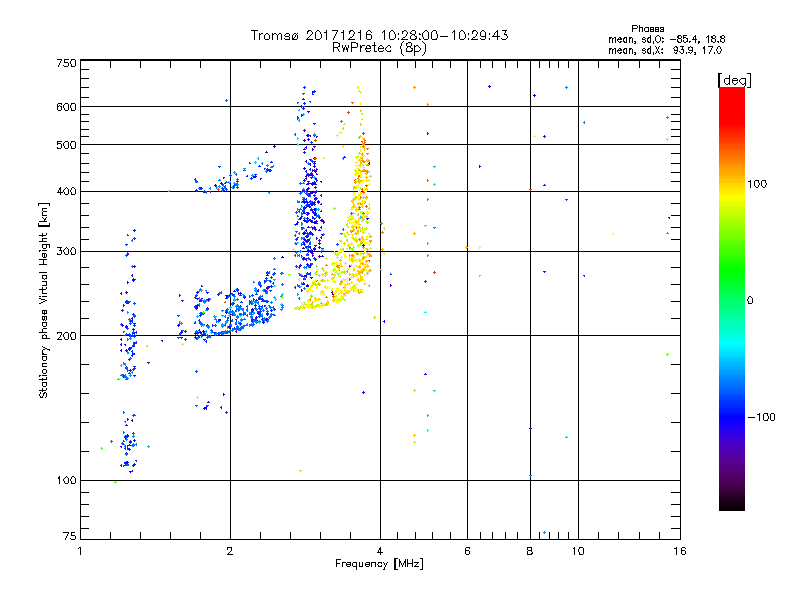Click the x-axis tick label '6'
Image resolution: width=800 pixels, height=600 pixels.
coord(467,551)
